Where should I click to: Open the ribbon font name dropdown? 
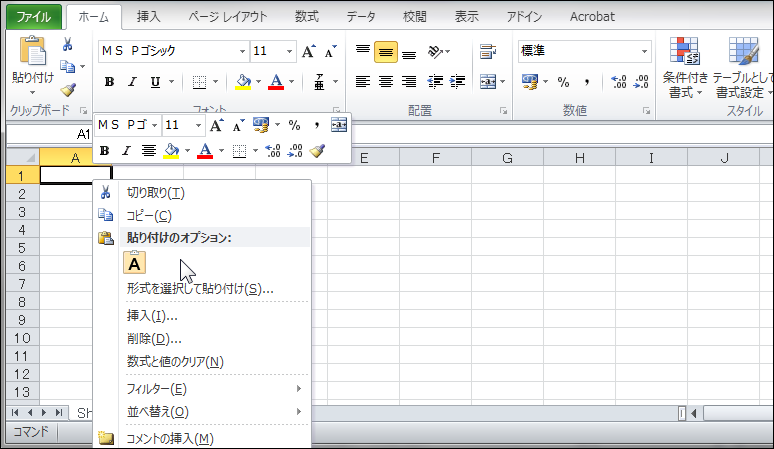point(242,52)
